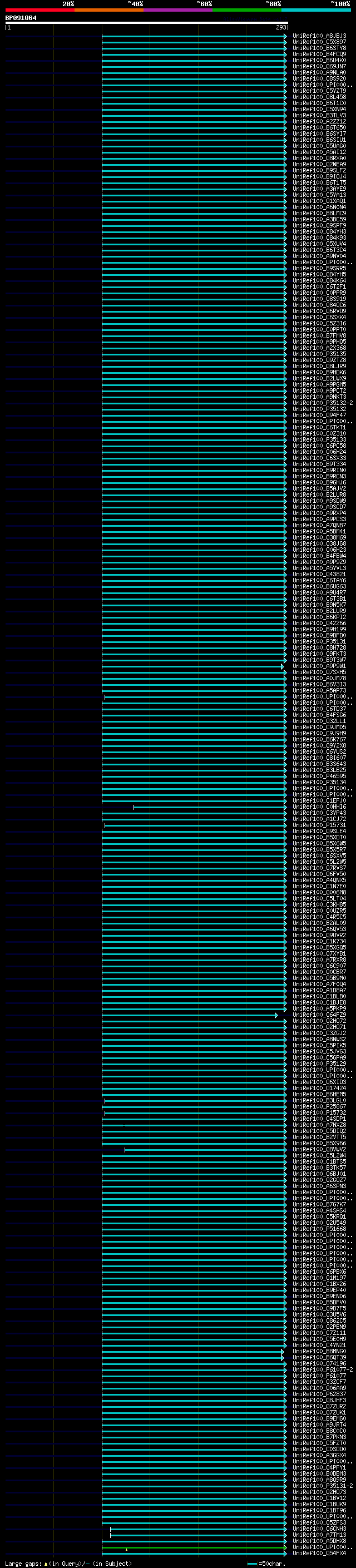Select label UniRef100_B8MNG0

[x=319, y=1351]
